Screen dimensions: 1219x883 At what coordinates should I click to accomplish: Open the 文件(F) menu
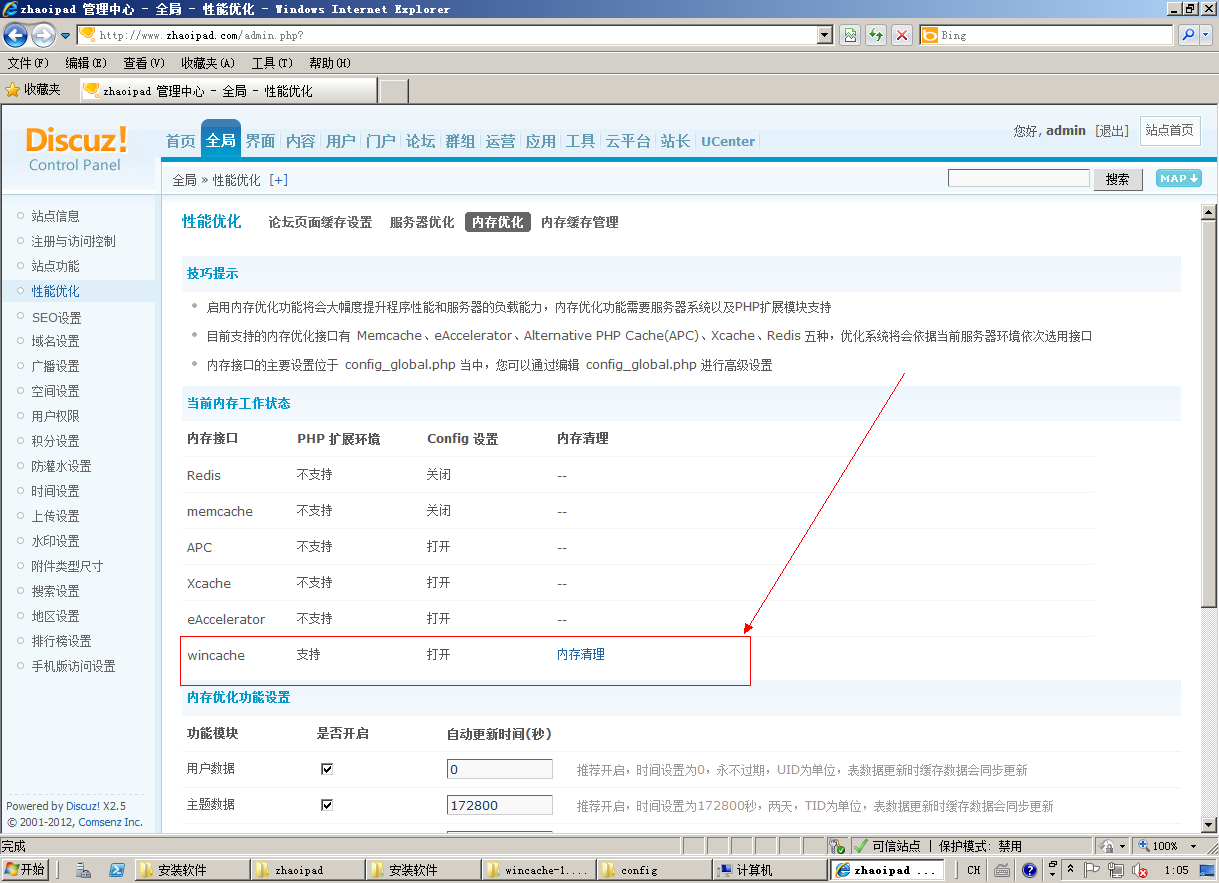point(28,63)
